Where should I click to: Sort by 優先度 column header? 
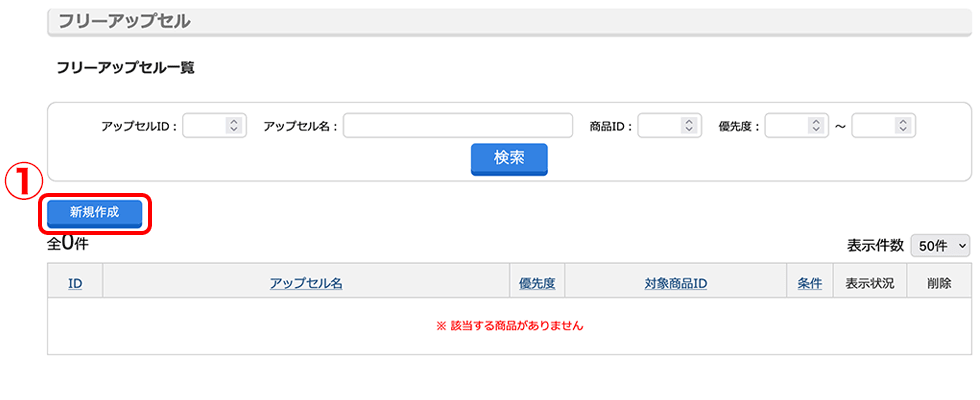tap(537, 283)
